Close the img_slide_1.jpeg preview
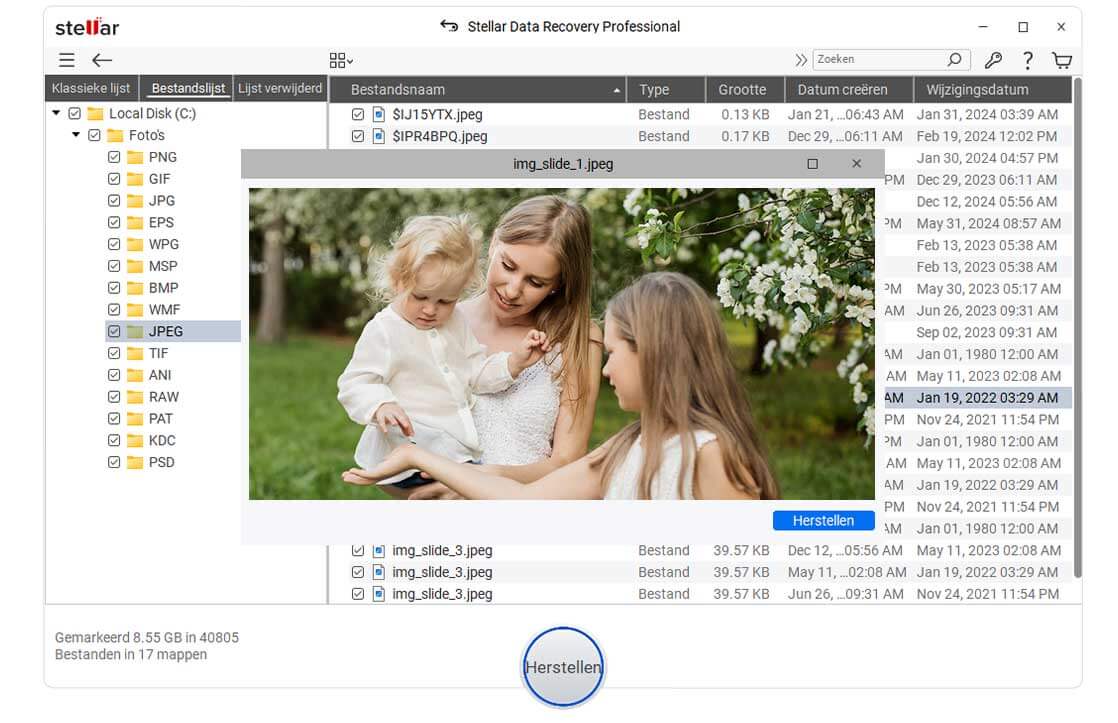This screenshot has width=1118, height=723. point(856,164)
